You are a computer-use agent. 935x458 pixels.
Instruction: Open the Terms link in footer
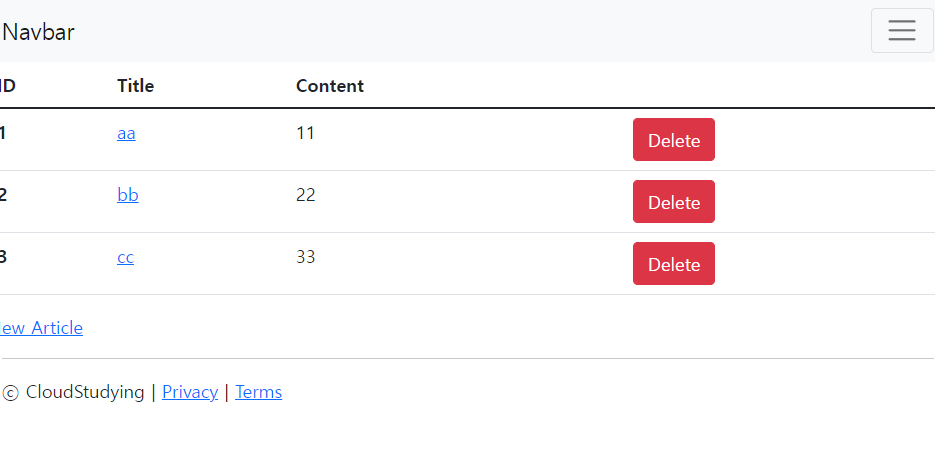pos(259,392)
